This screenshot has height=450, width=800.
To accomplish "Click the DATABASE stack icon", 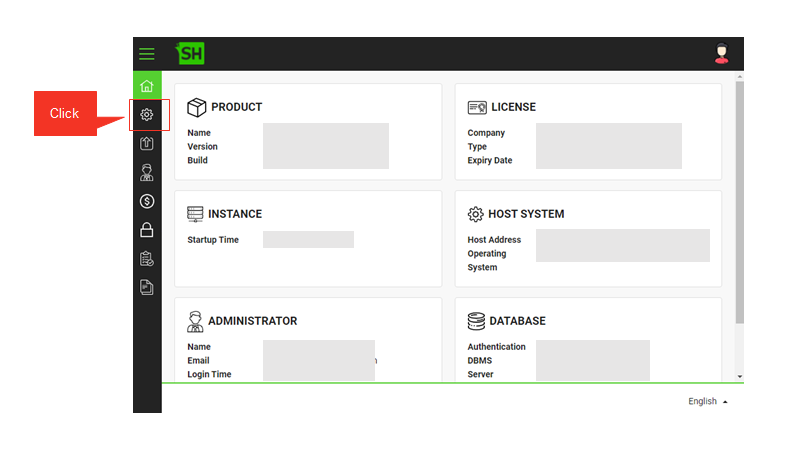I will 476,321.
